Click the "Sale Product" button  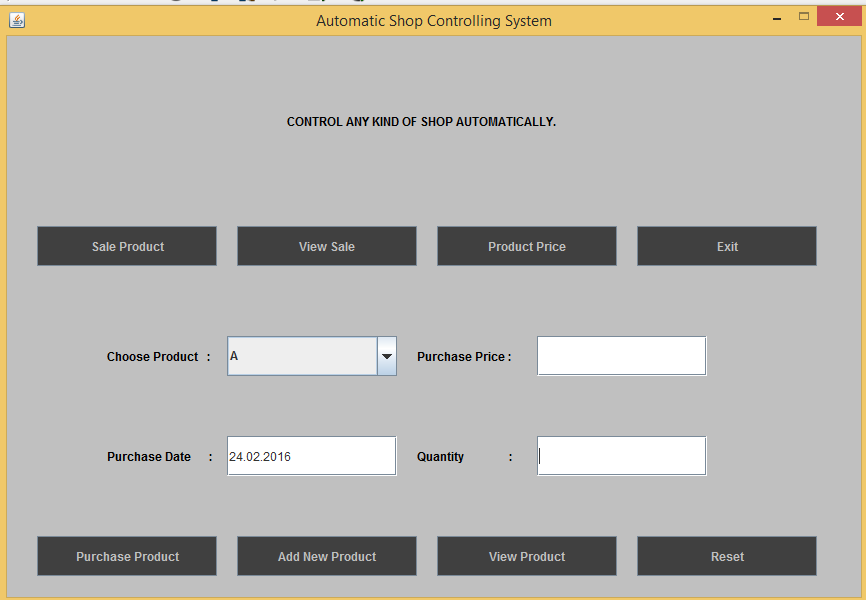click(x=126, y=245)
